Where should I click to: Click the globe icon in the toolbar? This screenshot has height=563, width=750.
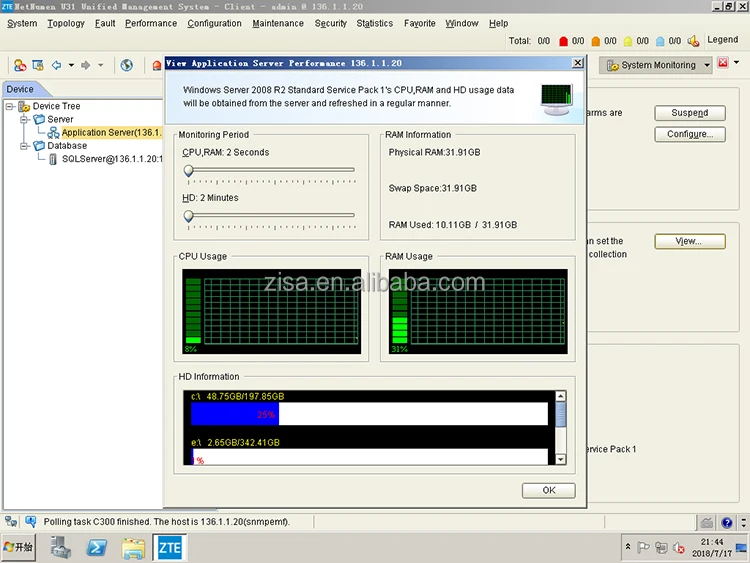coord(127,65)
